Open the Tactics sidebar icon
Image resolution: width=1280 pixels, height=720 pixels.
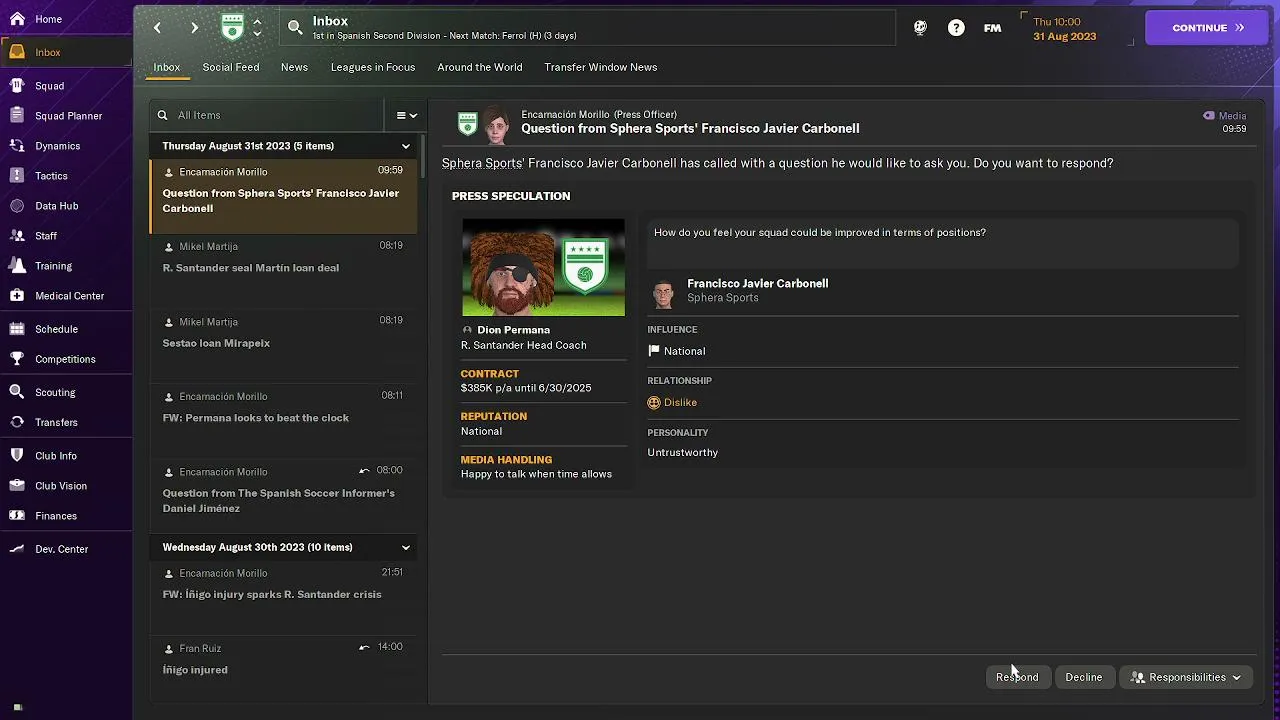[x=17, y=176]
